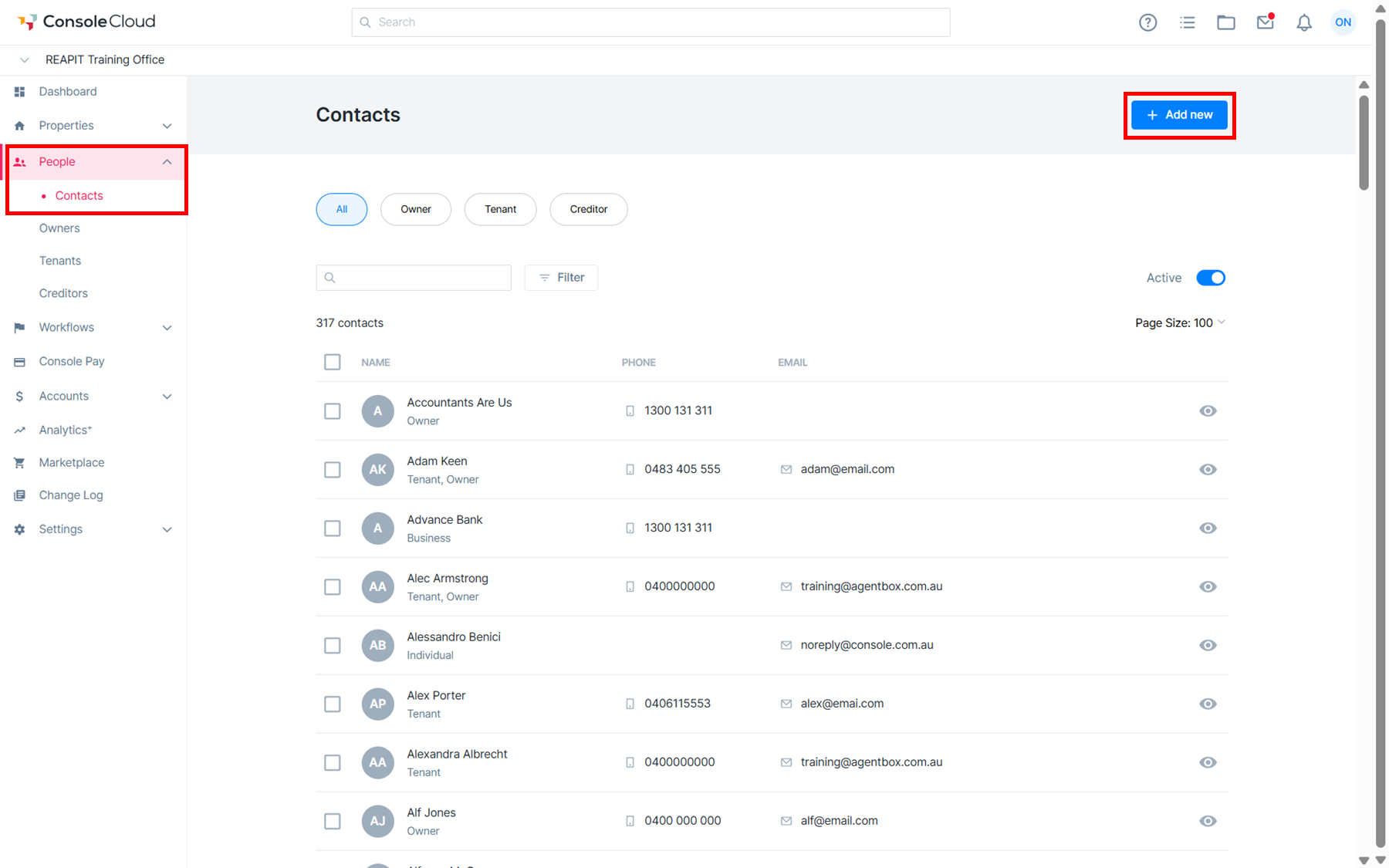Open Tenants in the sidebar

pyautogui.click(x=60, y=261)
